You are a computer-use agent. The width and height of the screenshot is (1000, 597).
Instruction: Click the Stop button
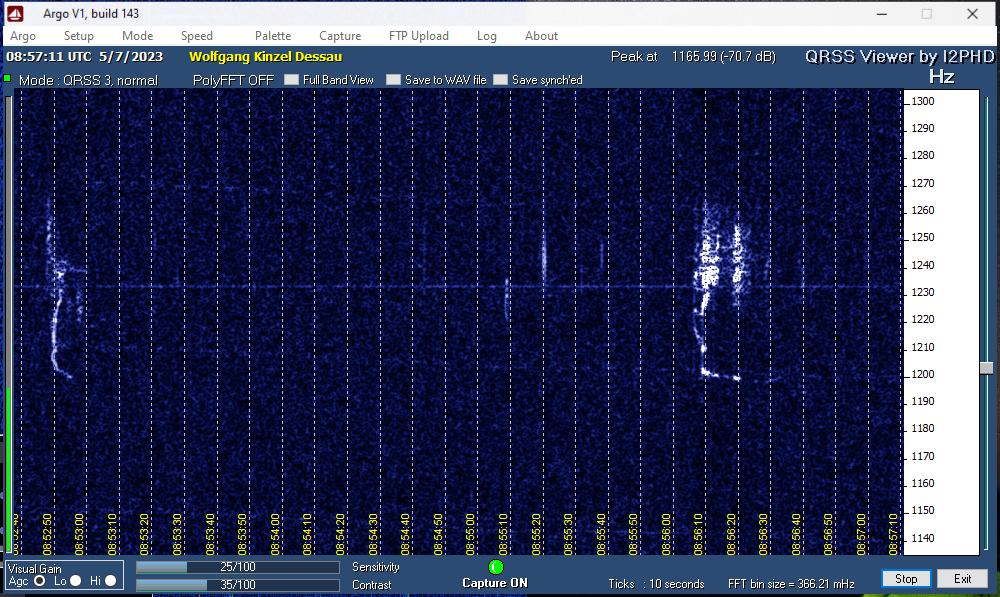906,579
